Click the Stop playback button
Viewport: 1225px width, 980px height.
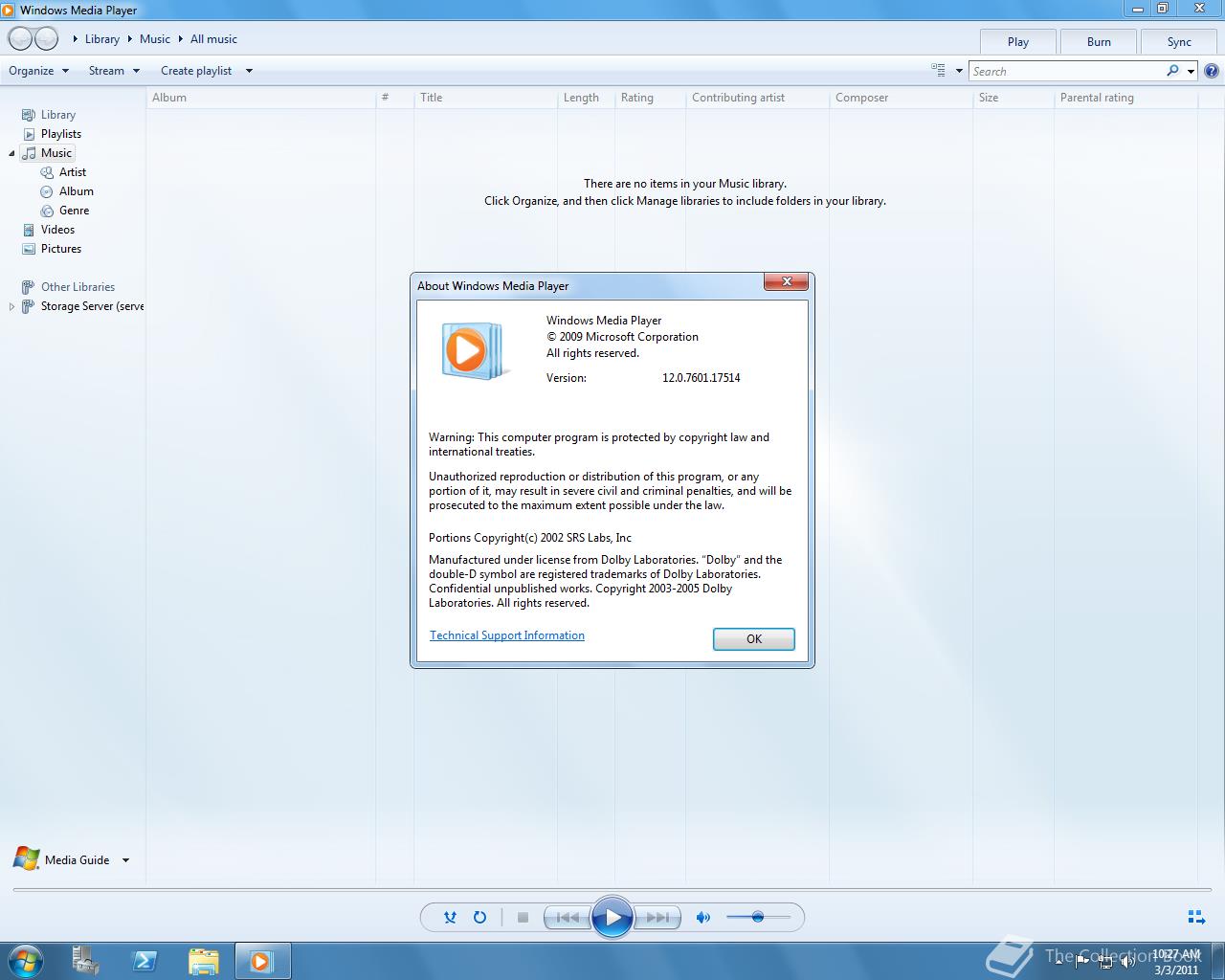click(x=523, y=917)
